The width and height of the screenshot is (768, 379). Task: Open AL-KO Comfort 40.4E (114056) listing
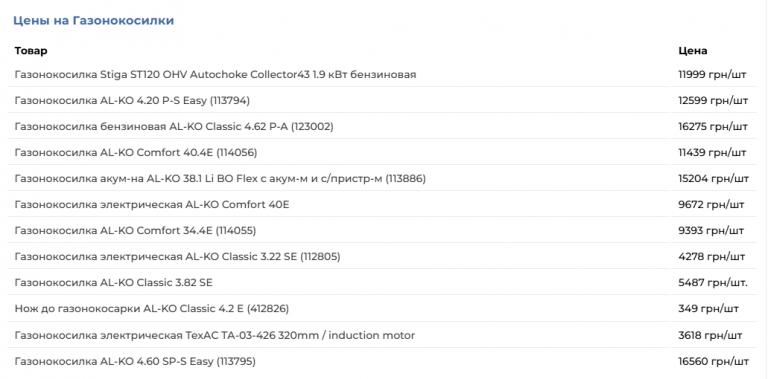tap(136, 153)
